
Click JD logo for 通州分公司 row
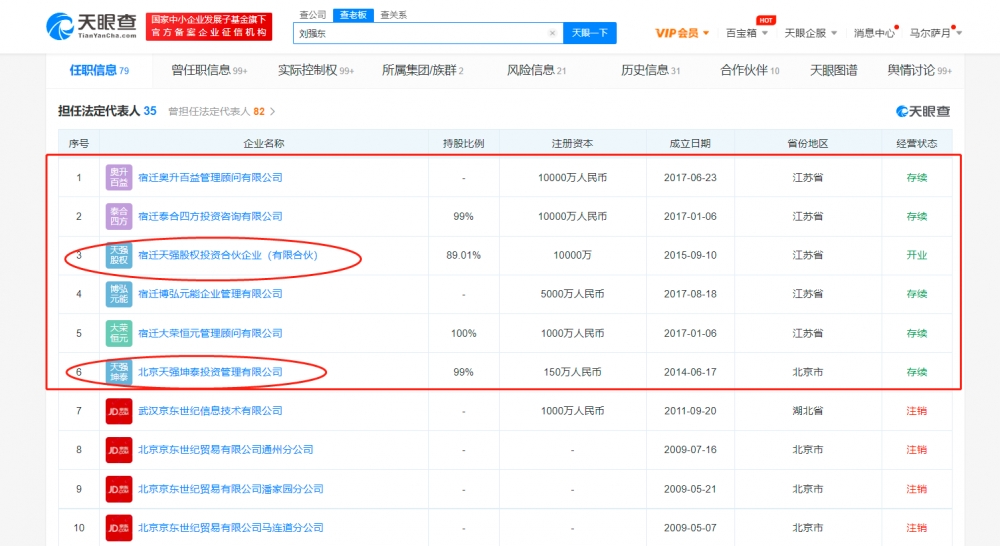point(119,450)
